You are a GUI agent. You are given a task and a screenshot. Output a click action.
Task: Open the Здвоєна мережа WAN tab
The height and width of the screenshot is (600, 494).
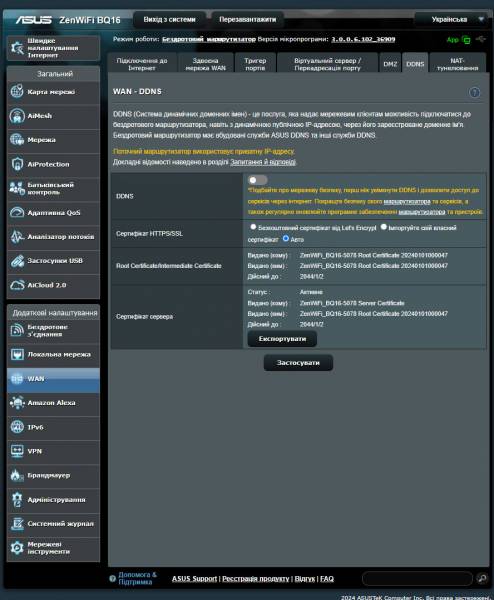206,64
